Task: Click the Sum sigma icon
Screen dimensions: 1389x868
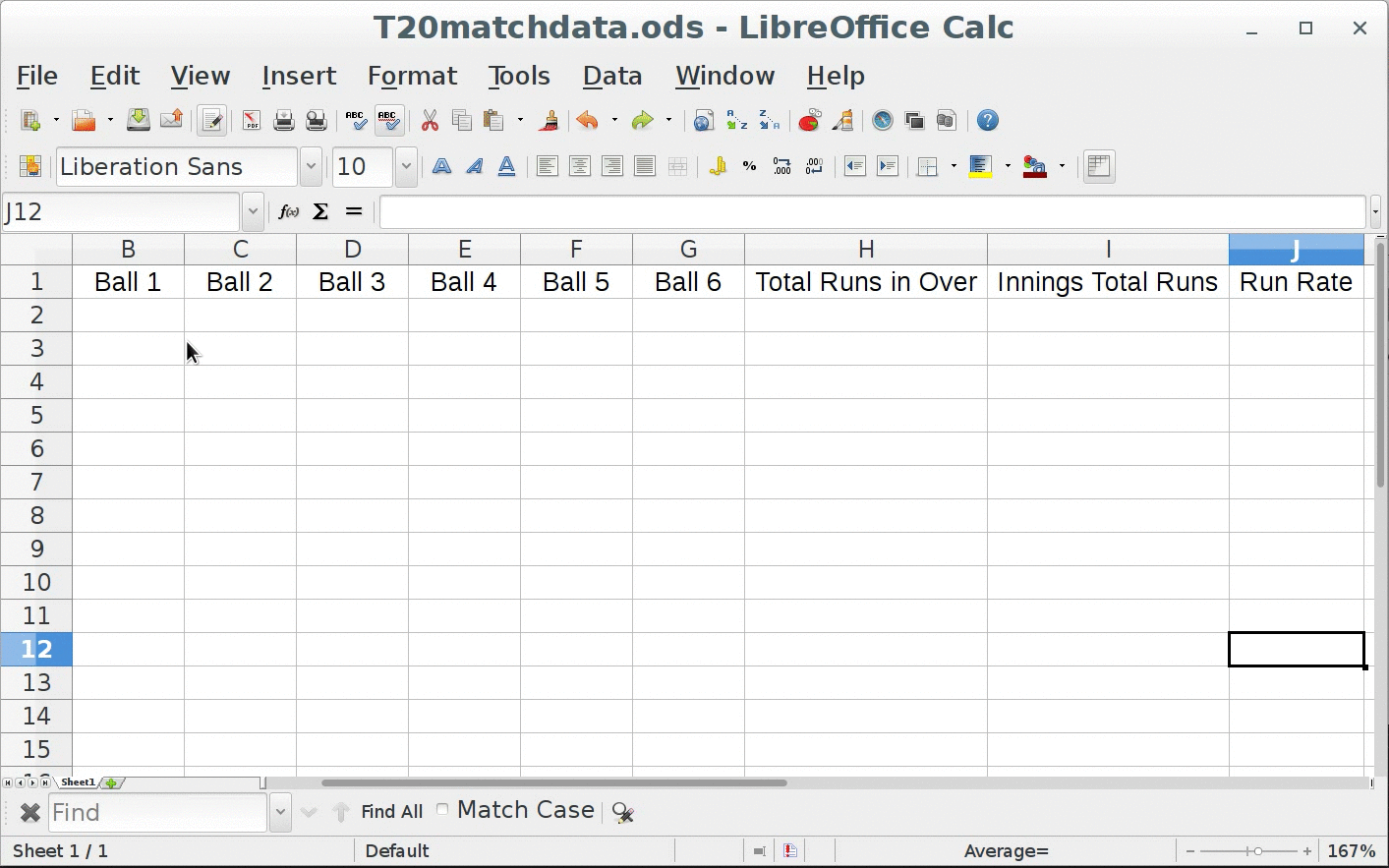Action: pos(320,212)
